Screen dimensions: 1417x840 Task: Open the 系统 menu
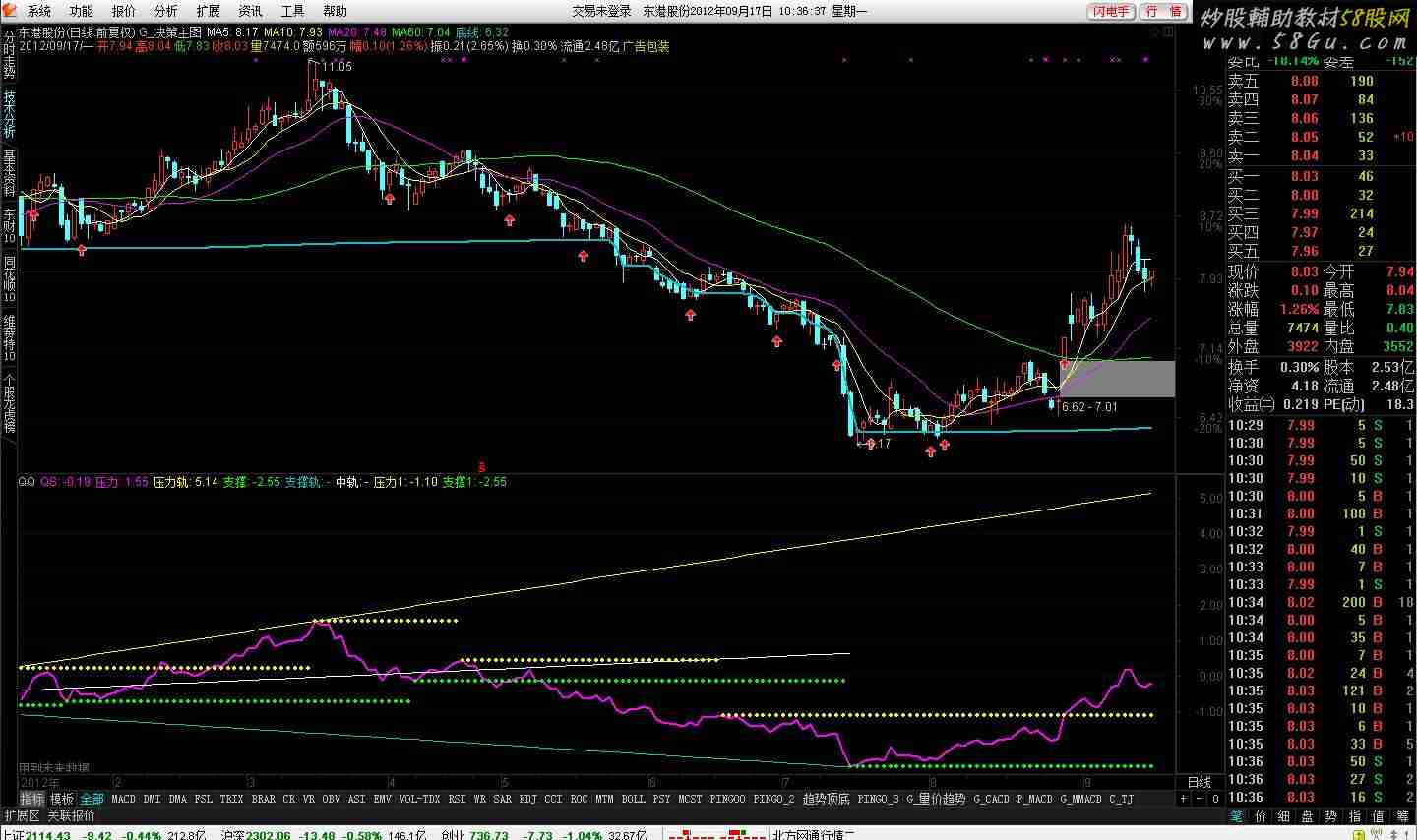pyautogui.click(x=39, y=11)
